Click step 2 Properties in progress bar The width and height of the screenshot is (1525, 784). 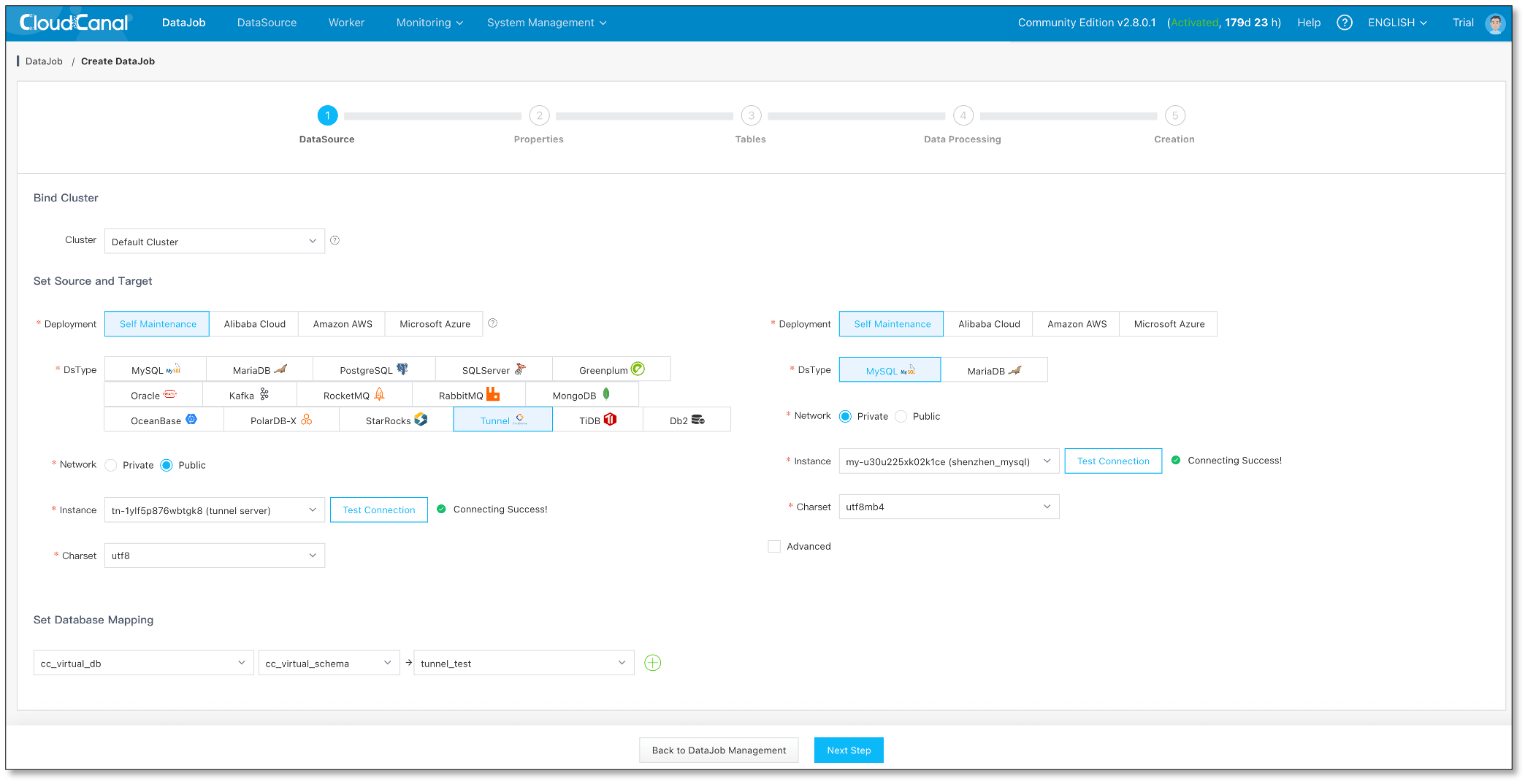(x=539, y=116)
